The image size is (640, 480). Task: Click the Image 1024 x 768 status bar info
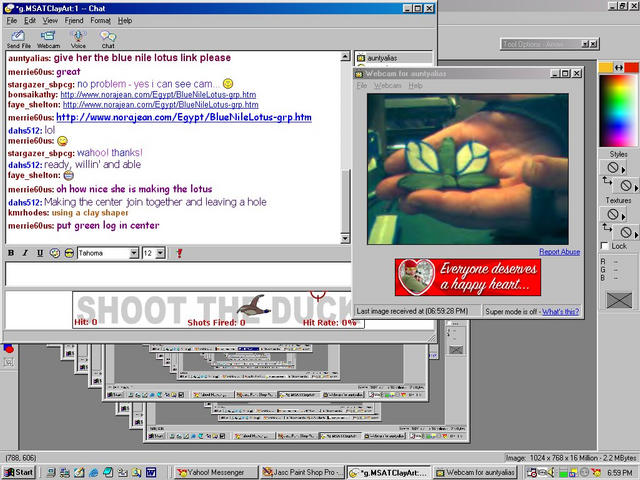(x=571, y=458)
